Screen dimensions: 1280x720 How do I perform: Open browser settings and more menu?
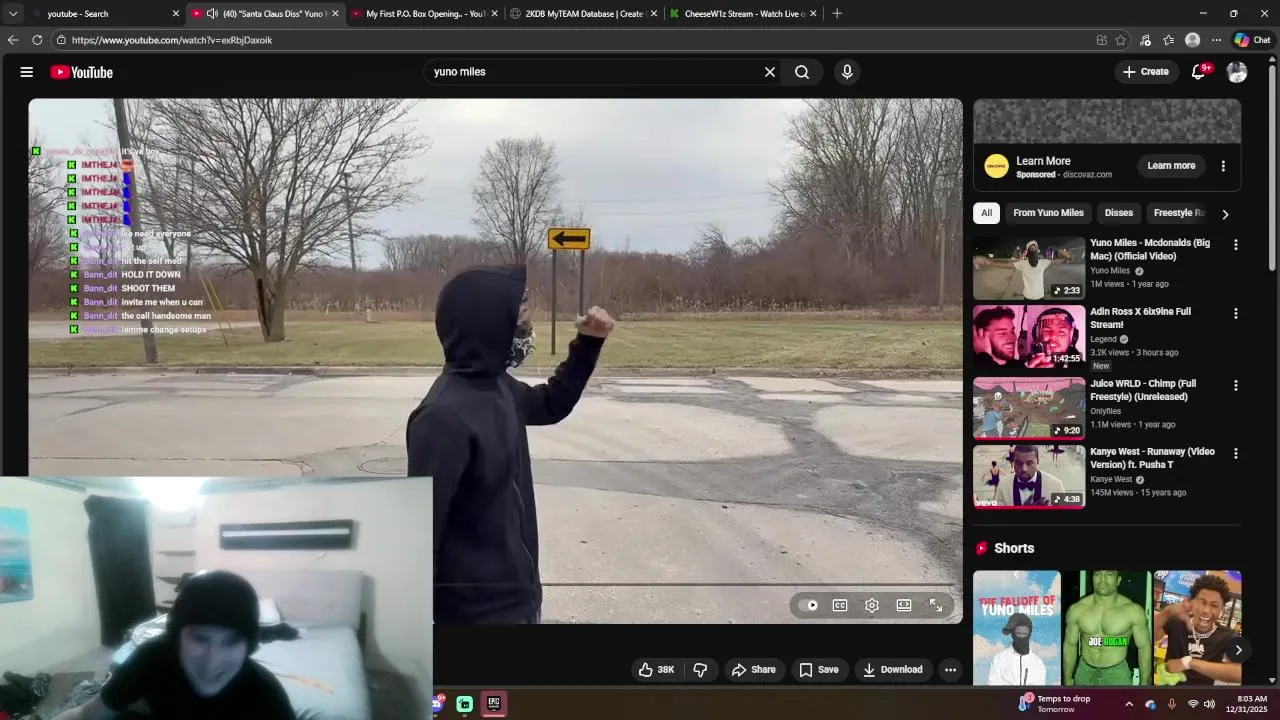point(1216,40)
